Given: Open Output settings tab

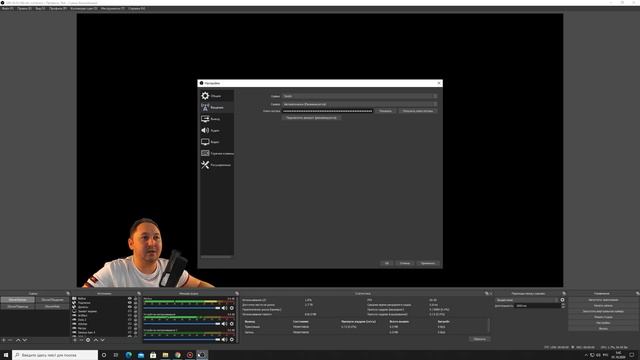Looking at the screenshot, I should (x=216, y=119).
